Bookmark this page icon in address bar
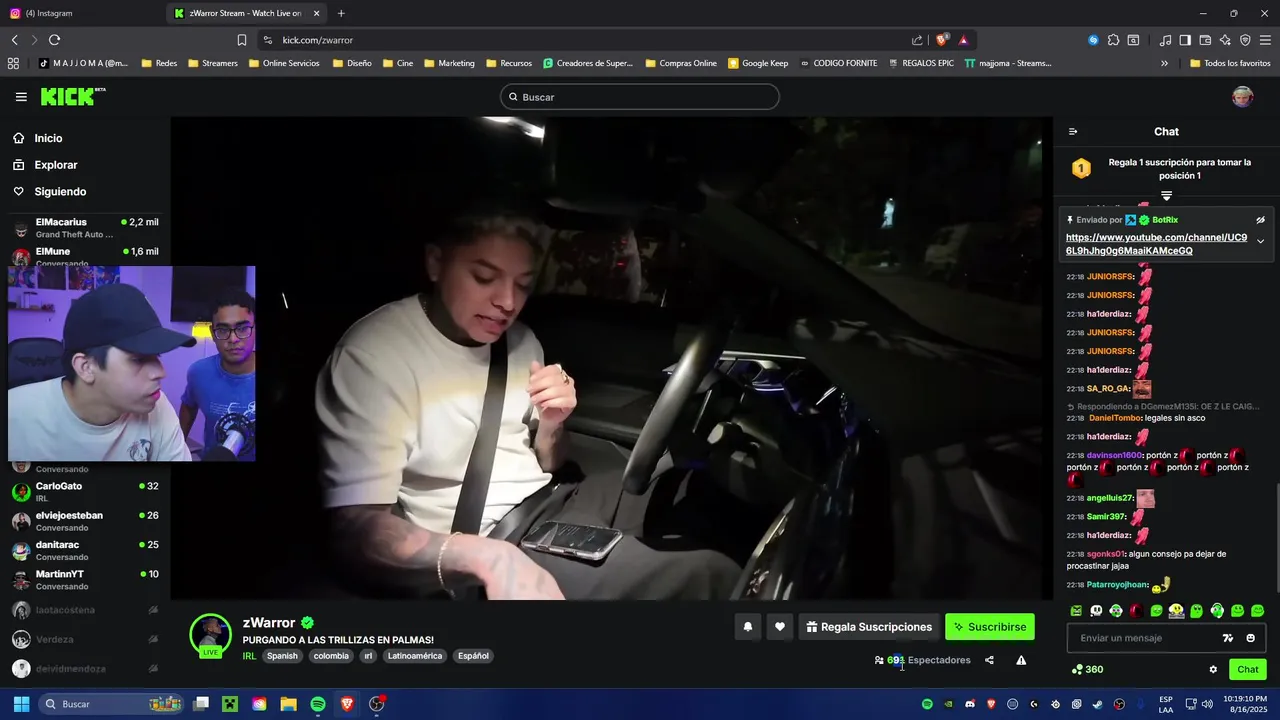This screenshot has width=1280, height=720. 242,40
